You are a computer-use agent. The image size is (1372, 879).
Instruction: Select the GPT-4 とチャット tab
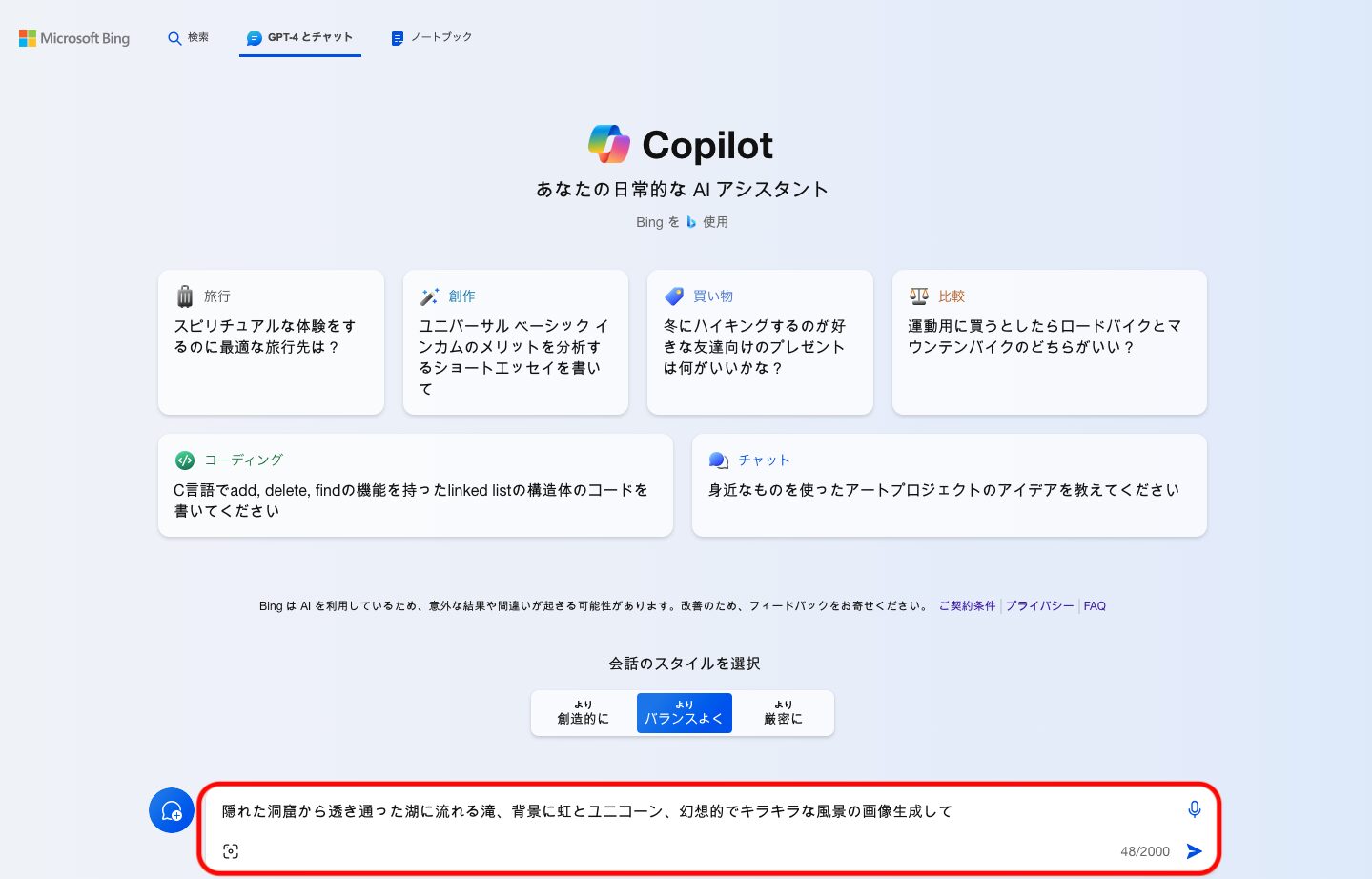click(299, 38)
